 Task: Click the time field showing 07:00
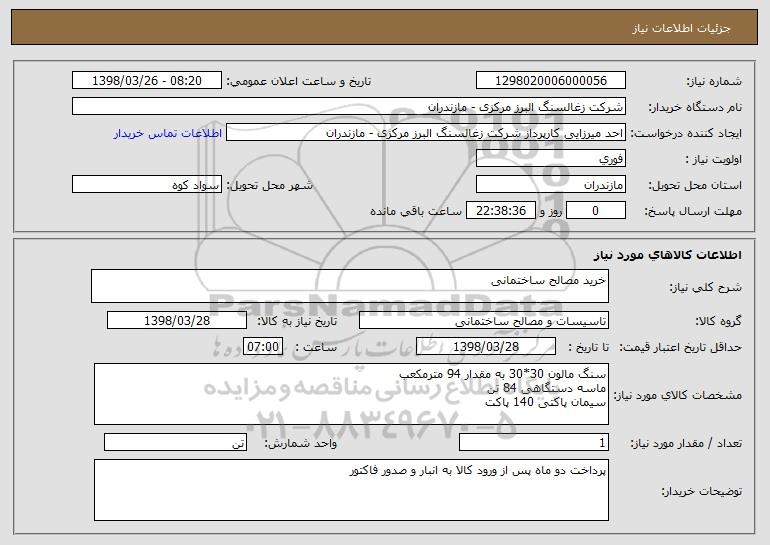pyautogui.click(x=263, y=346)
